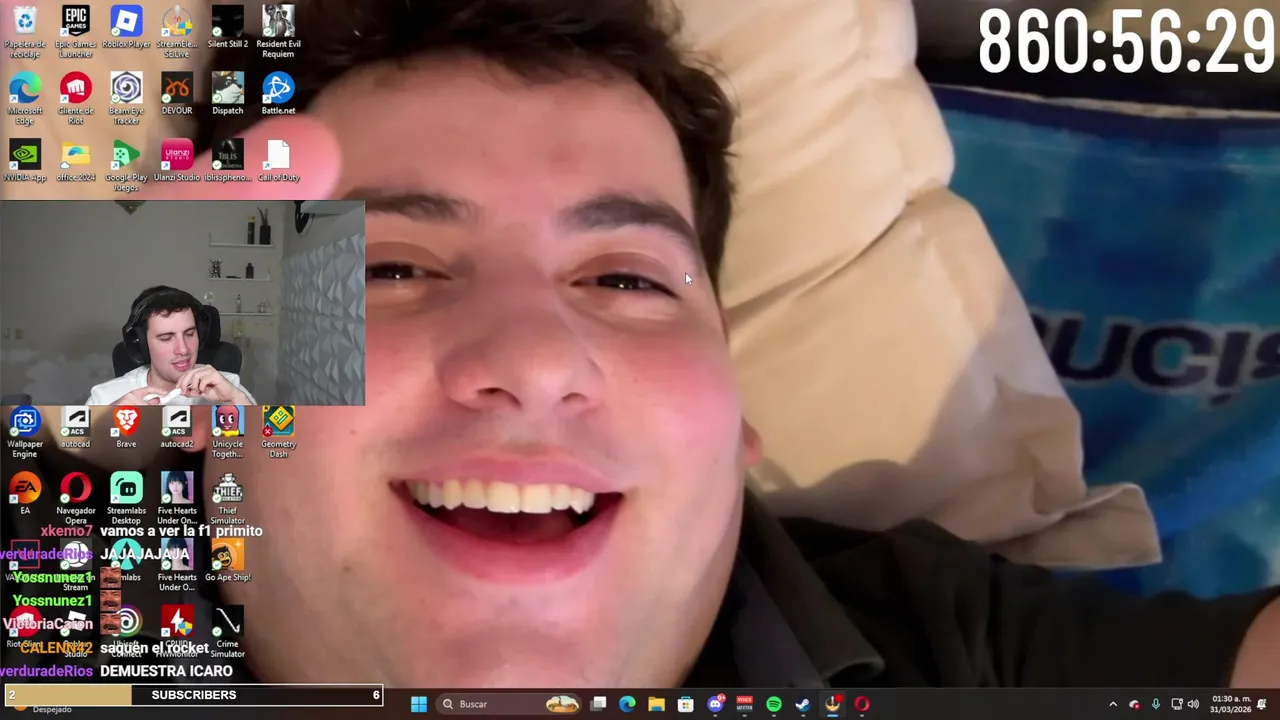Open Discord from the taskbar
Screen dimensions: 1280x720
click(x=715, y=704)
